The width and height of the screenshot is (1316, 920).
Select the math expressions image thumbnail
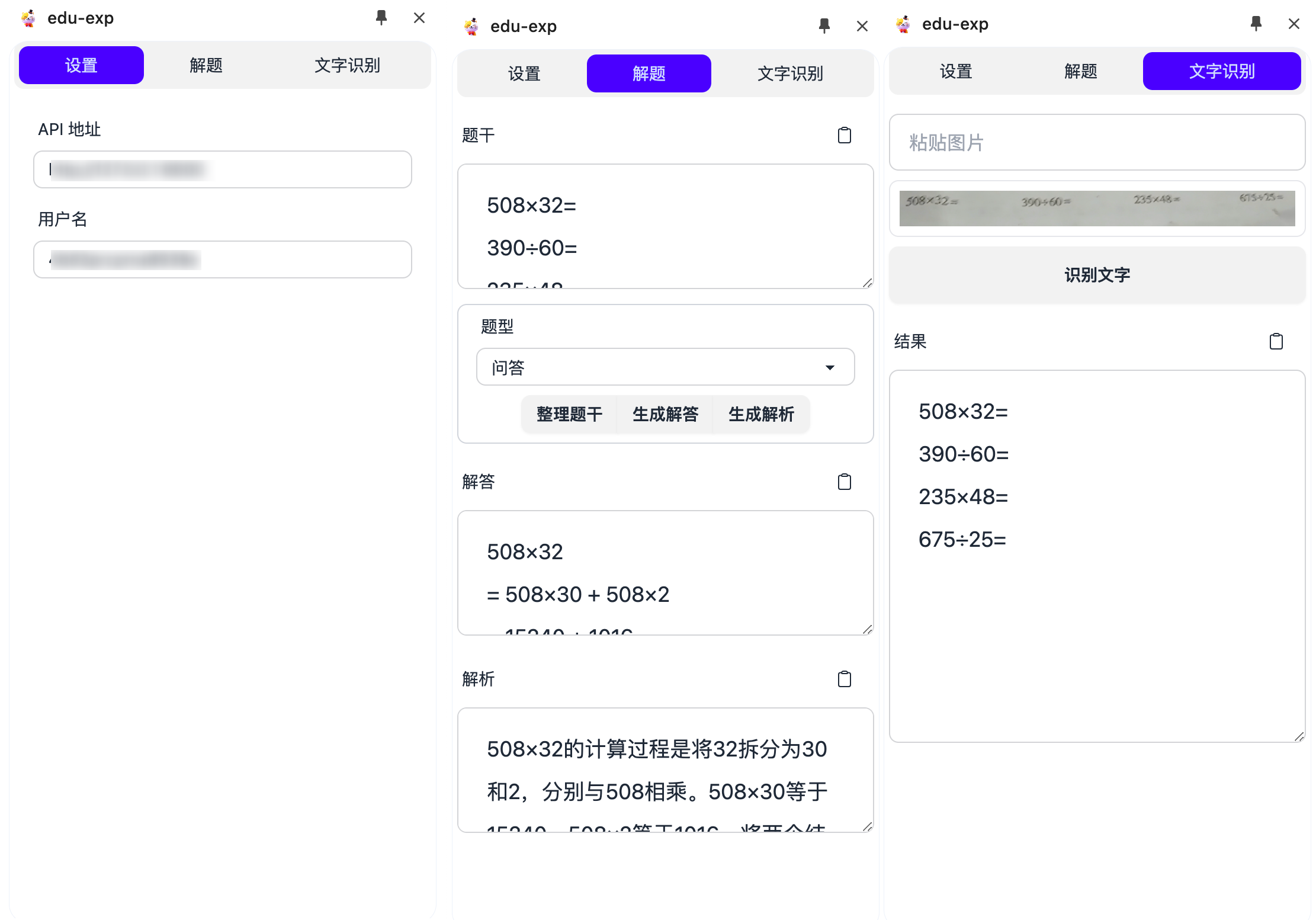[1096, 209]
